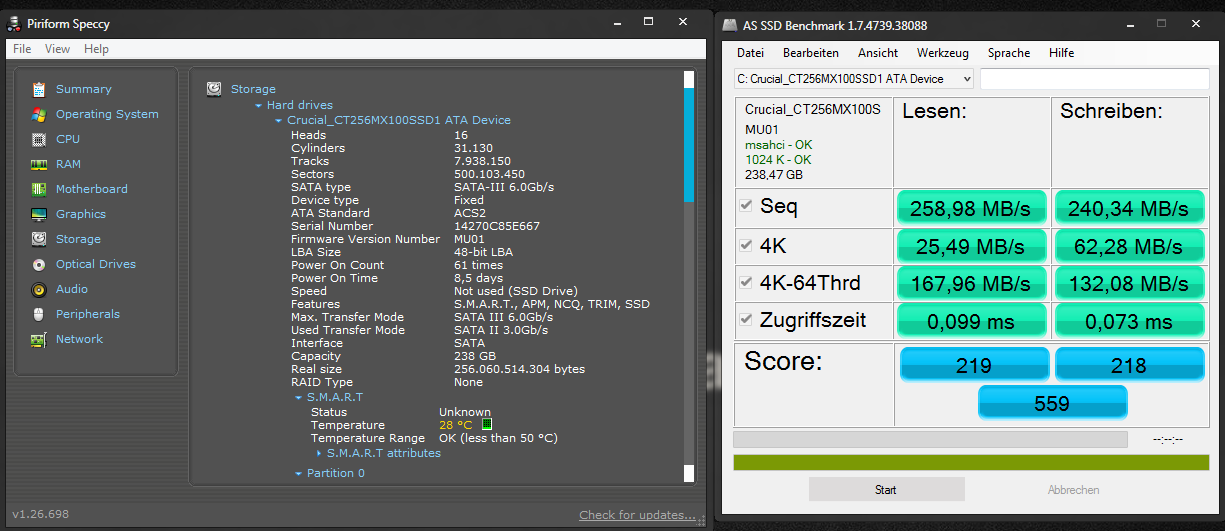Select the Storage drive icon in sidebar

[39, 239]
